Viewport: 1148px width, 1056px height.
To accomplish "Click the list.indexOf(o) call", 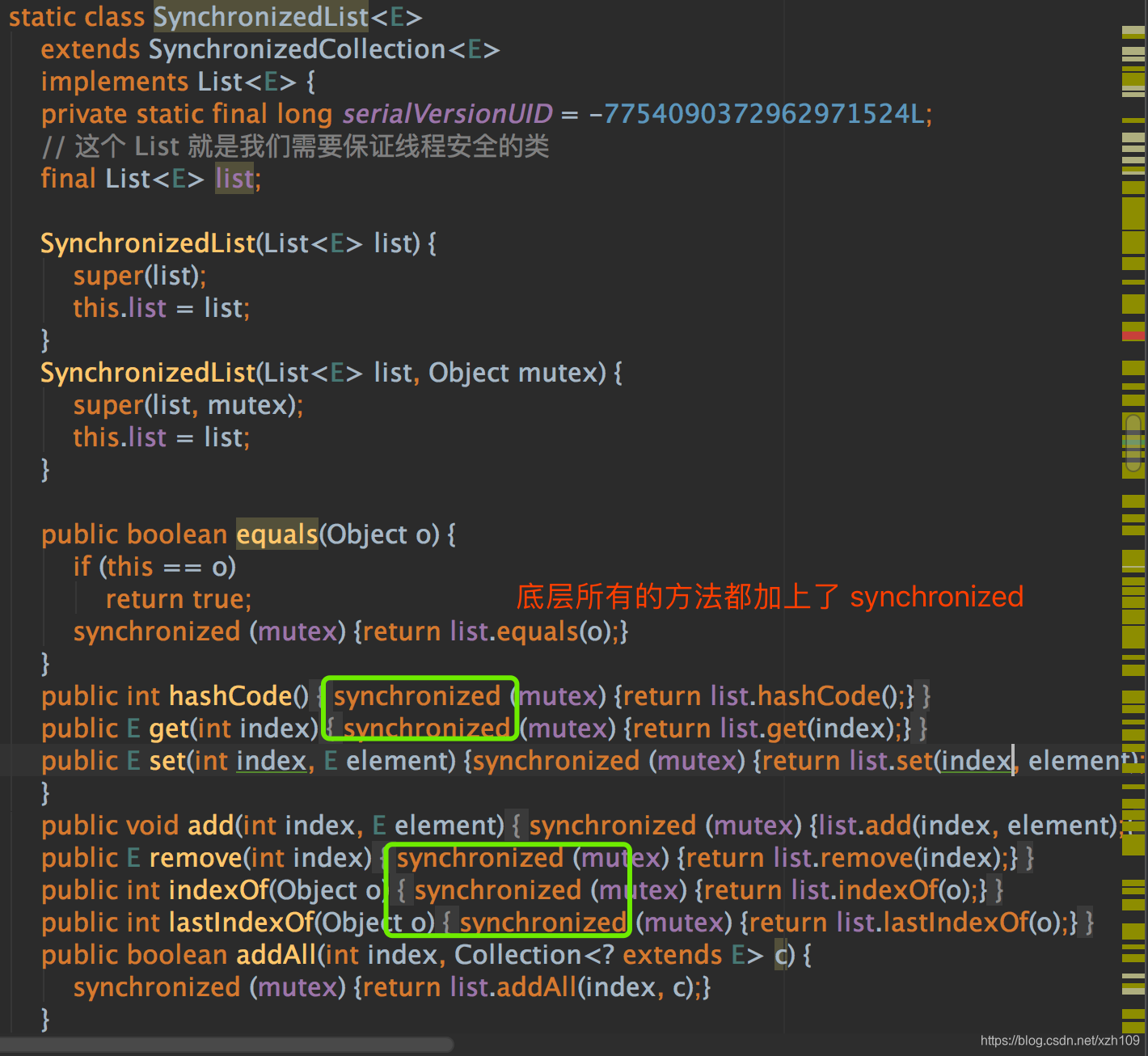I will pyautogui.click(x=880, y=890).
